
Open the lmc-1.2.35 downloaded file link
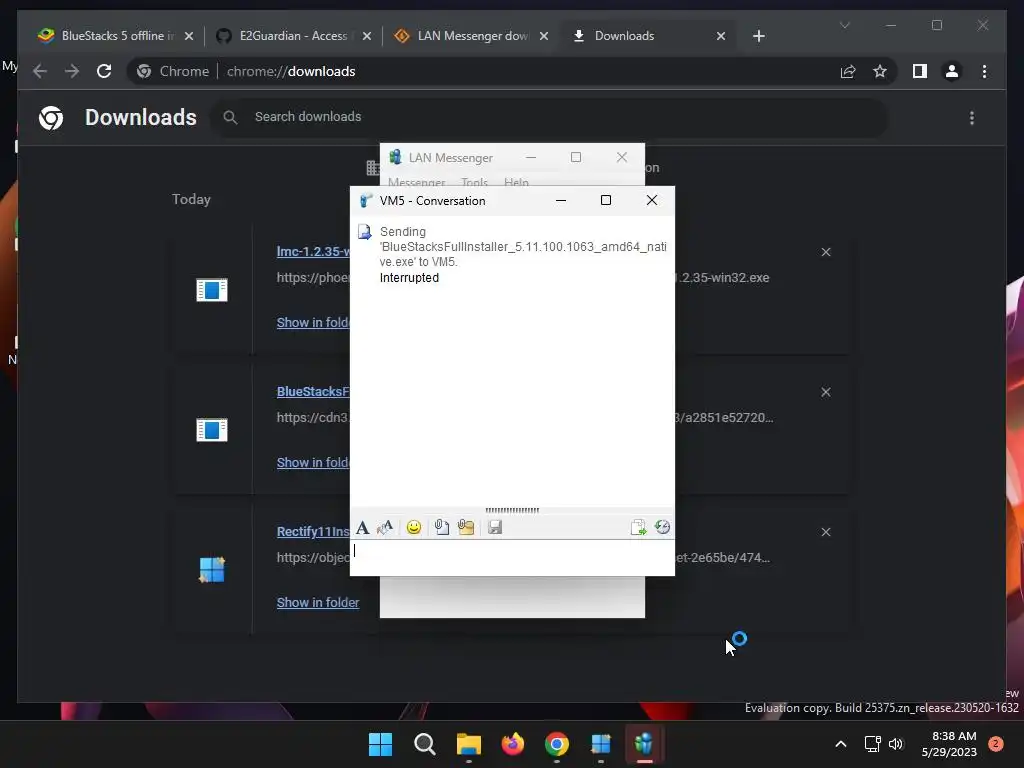coord(313,251)
